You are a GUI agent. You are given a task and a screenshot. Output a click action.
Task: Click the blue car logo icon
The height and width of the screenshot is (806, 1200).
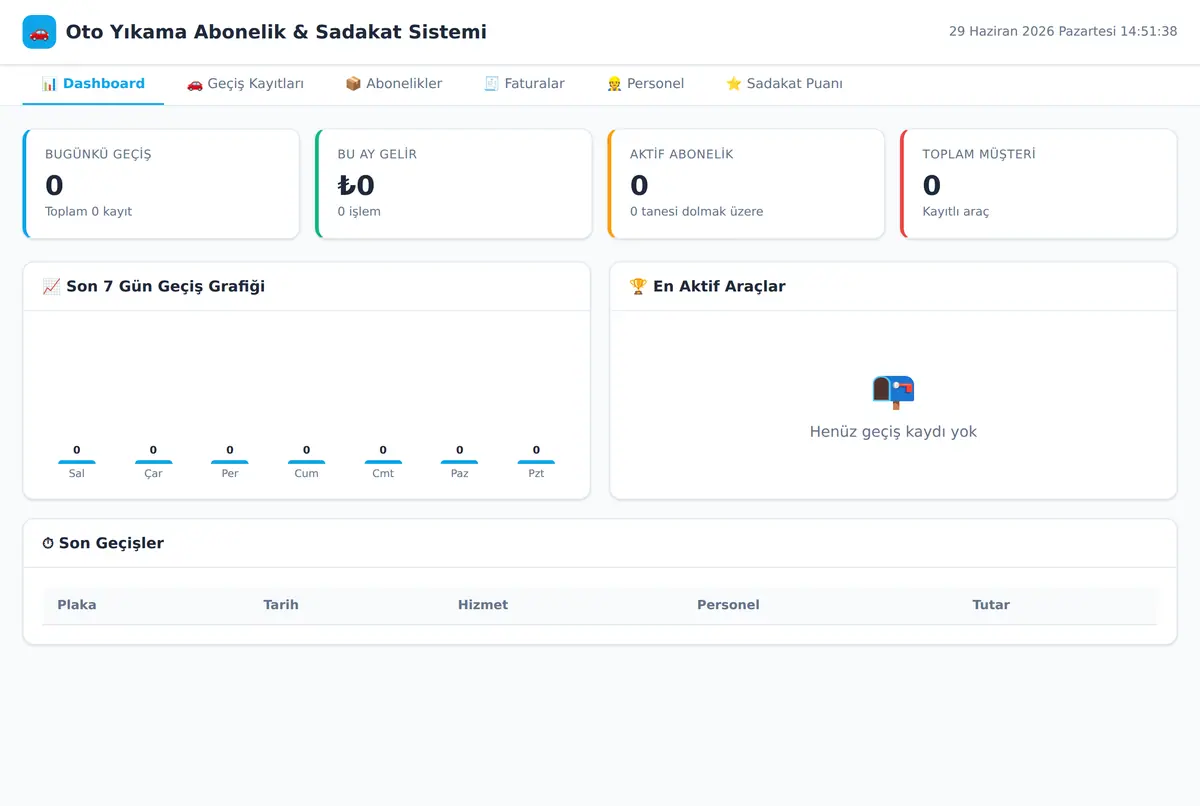point(39,32)
